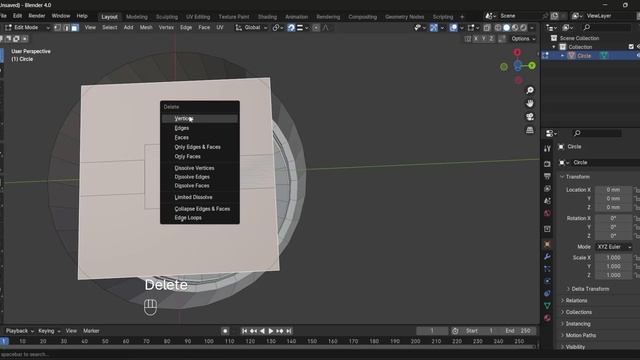Select Only Edges & Faces option

coord(200,147)
